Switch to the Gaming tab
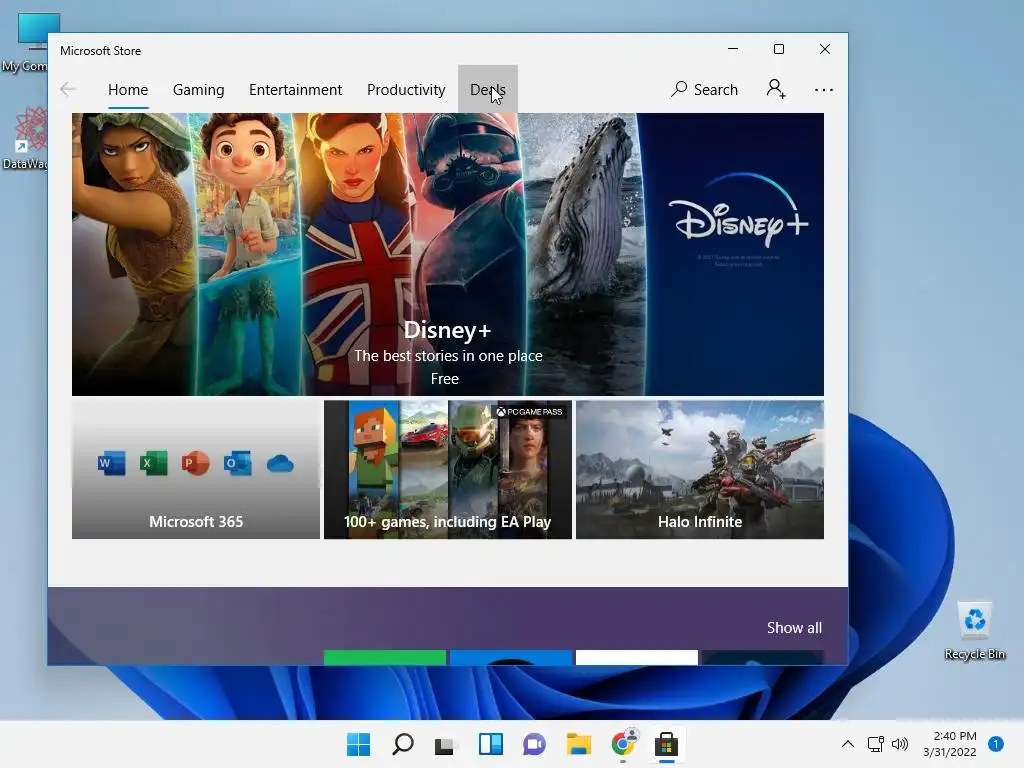Screen dimensions: 1024x768 pos(199,89)
